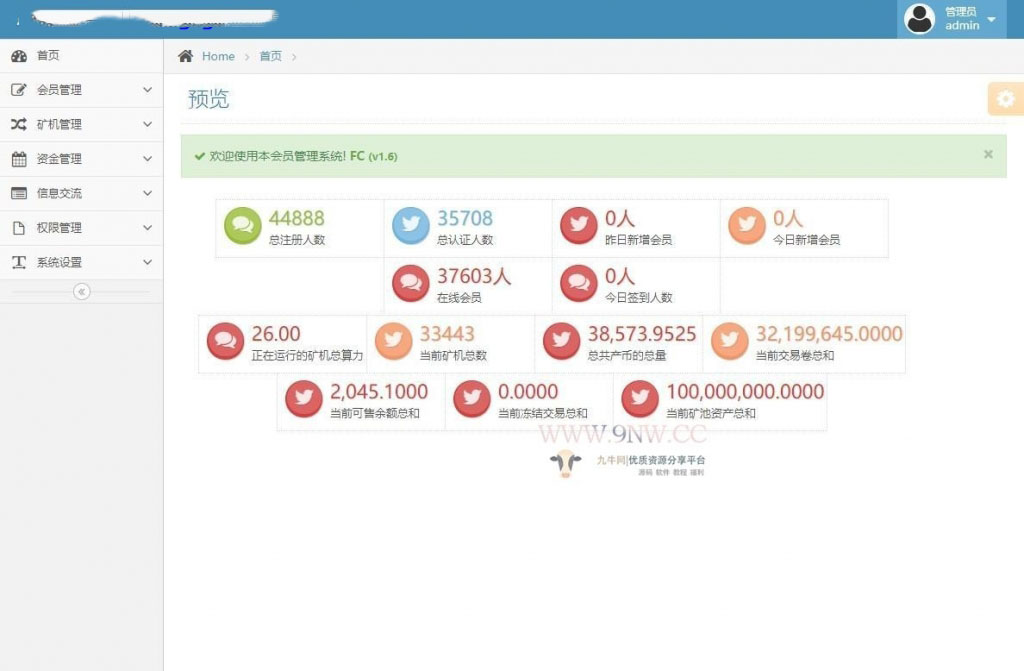The width and height of the screenshot is (1024, 671).
Task: Open 系统设置 in the sidebar
Action: (x=60, y=263)
